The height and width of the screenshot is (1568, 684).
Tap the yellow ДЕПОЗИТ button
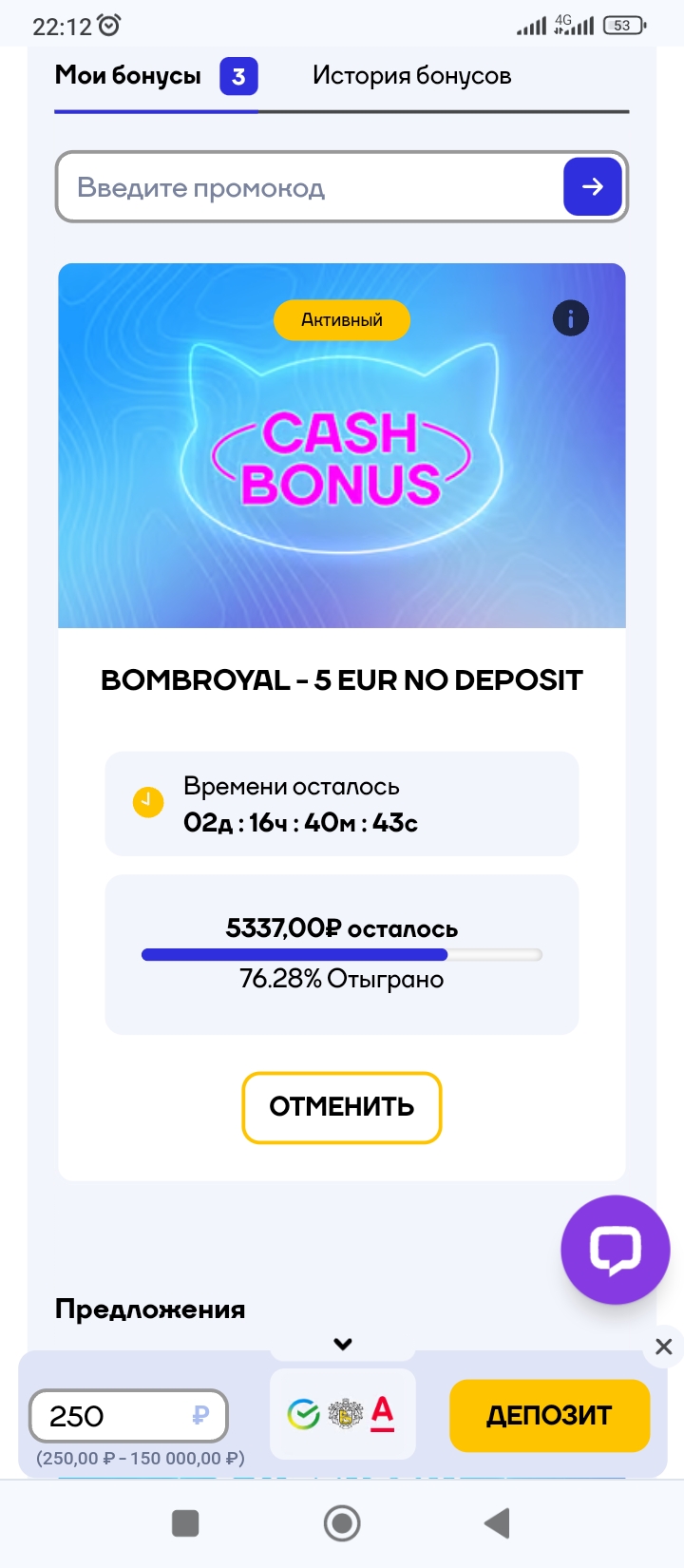tap(549, 1416)
